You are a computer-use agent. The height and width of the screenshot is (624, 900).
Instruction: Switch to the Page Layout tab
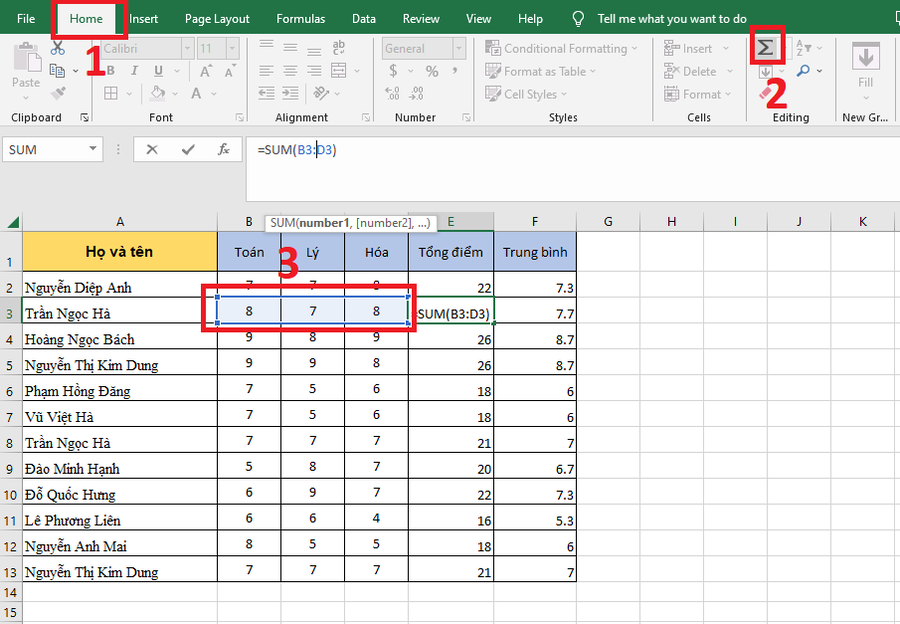(217, 18)
